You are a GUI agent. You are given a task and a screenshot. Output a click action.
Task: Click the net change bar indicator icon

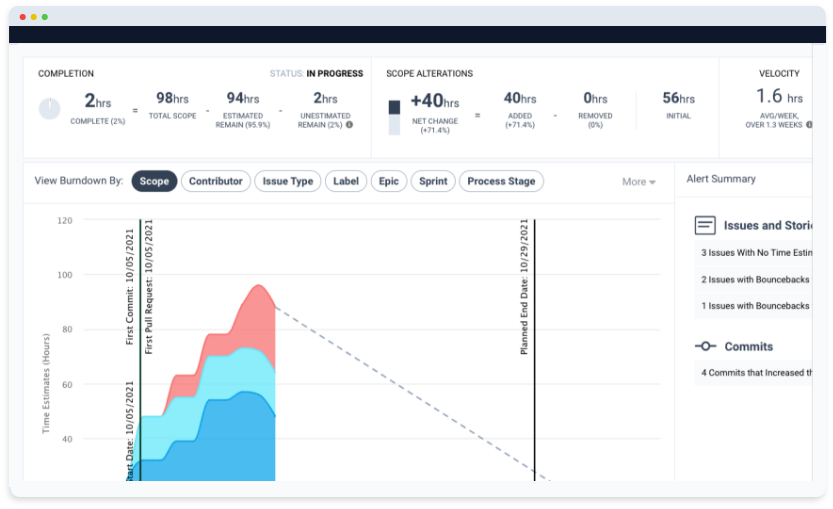click(x=394, y=117)
